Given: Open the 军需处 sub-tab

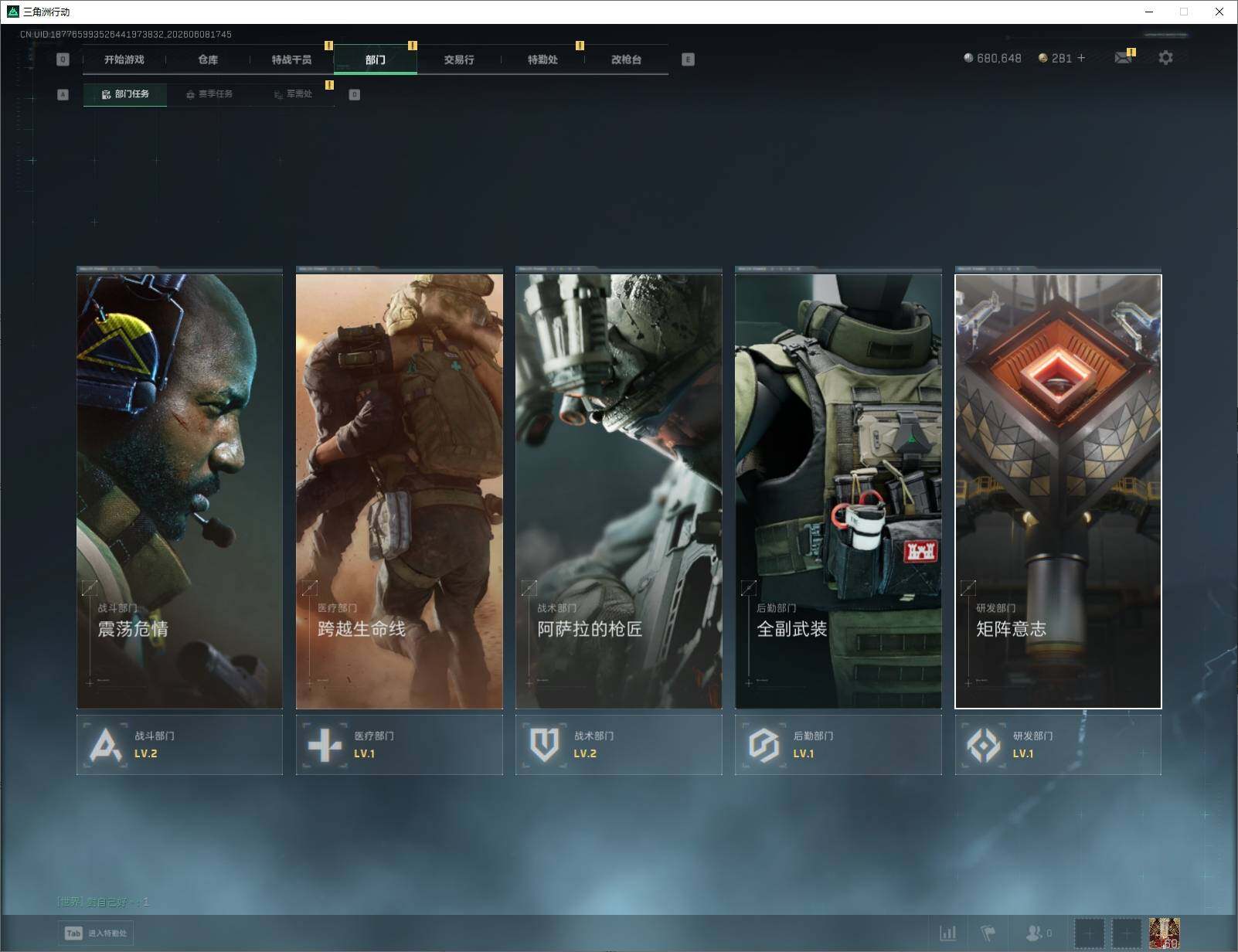Looking at the screenshot, I should click(293, 94).
